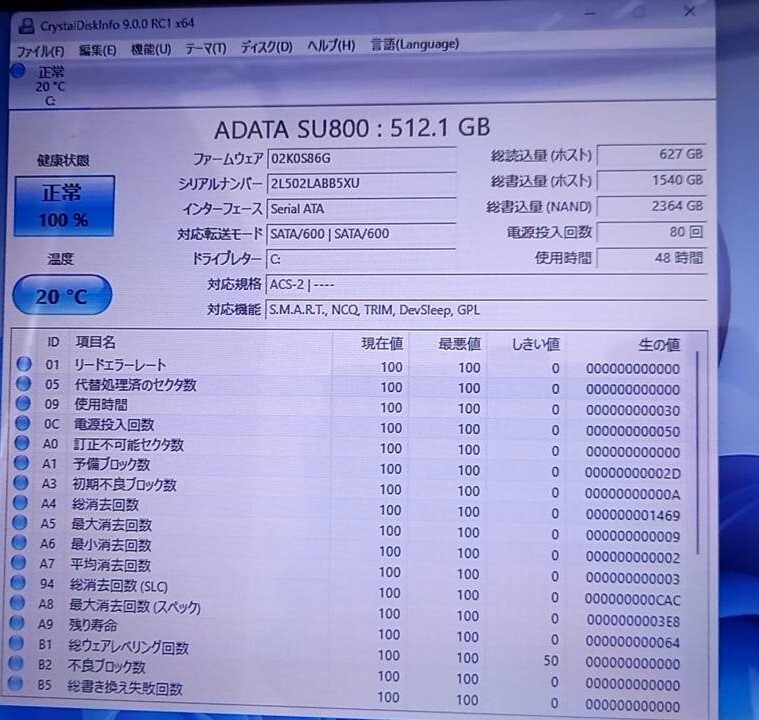Screen dimensions: 759x720
Task: Click the serial number field 2L502LABB5XU
Action: 361,184
